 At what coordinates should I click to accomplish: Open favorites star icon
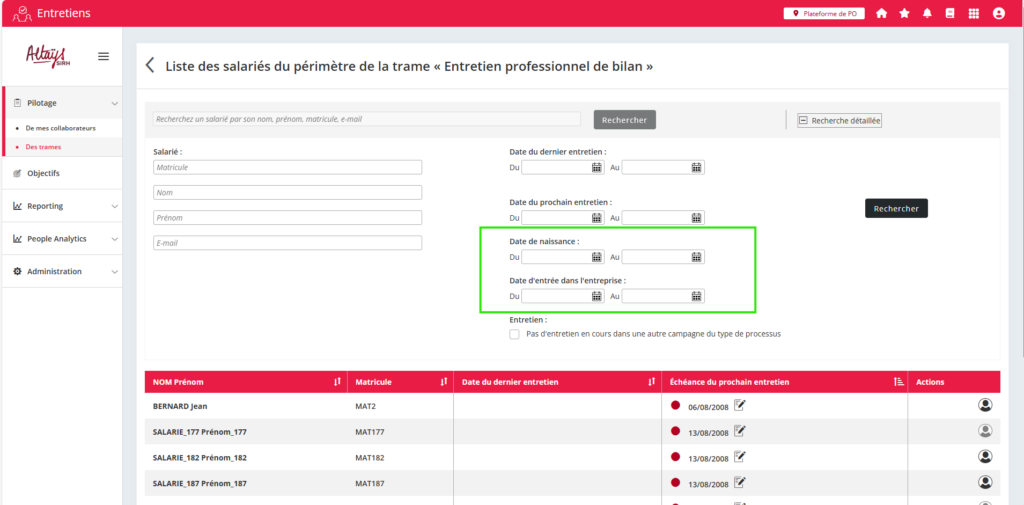(x=904, y=14)
